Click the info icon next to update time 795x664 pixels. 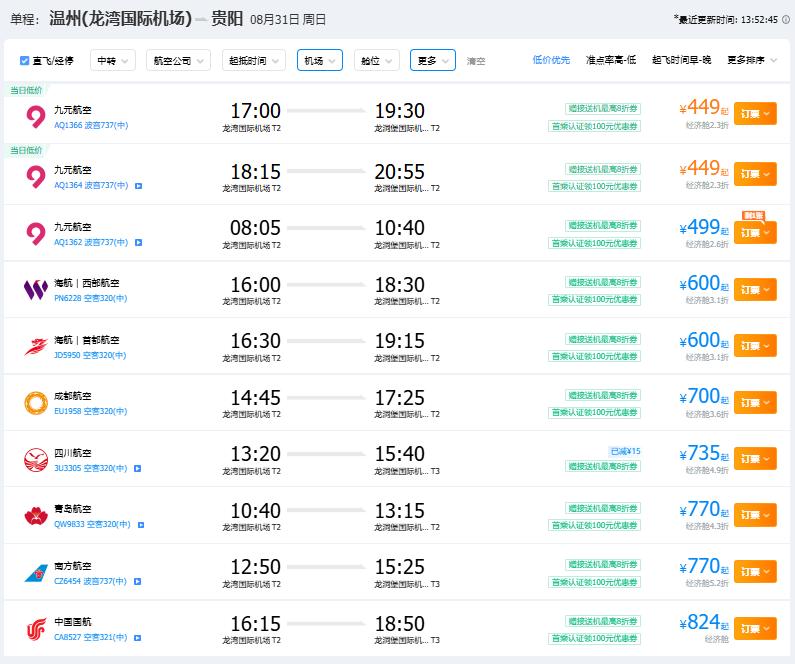pos(785,20)
